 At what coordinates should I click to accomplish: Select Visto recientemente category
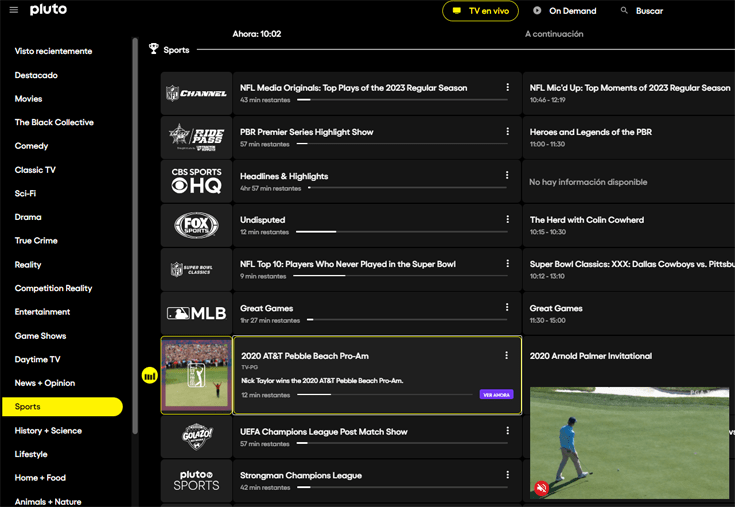coord(53,51)
